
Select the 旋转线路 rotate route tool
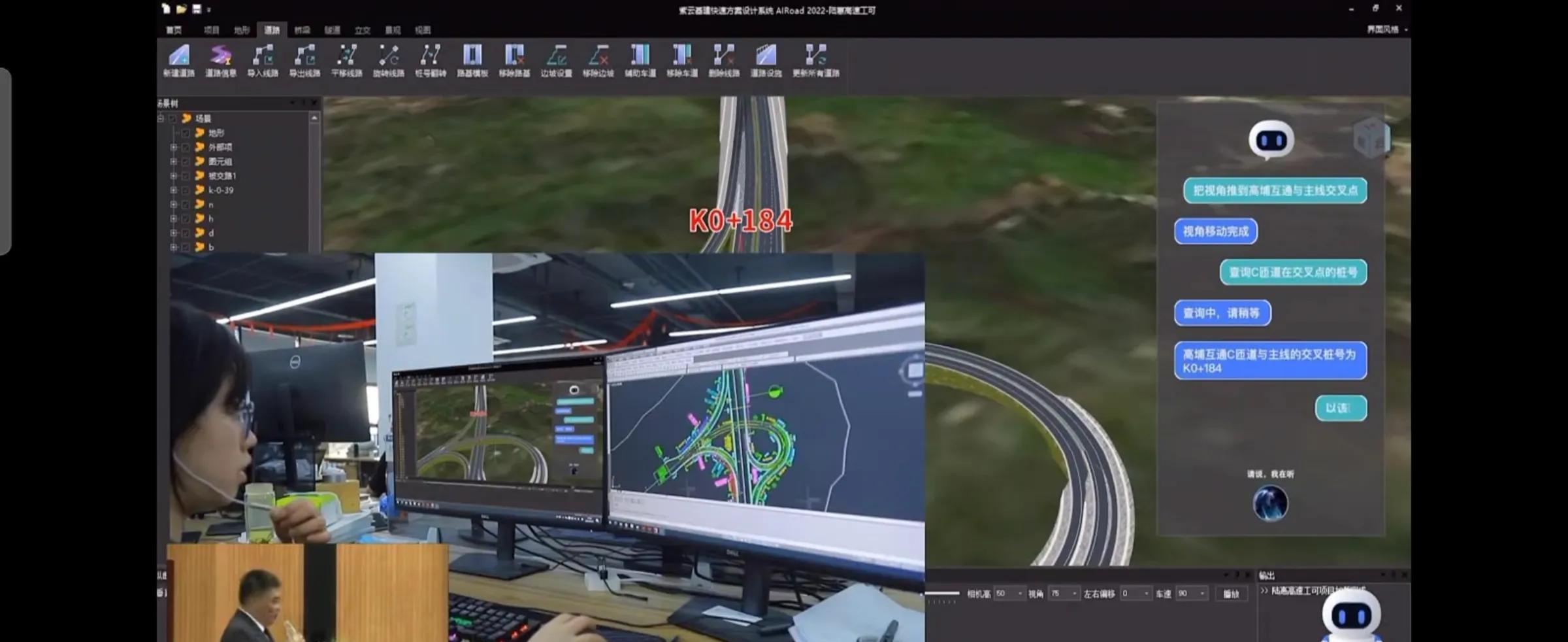(389, 61)
